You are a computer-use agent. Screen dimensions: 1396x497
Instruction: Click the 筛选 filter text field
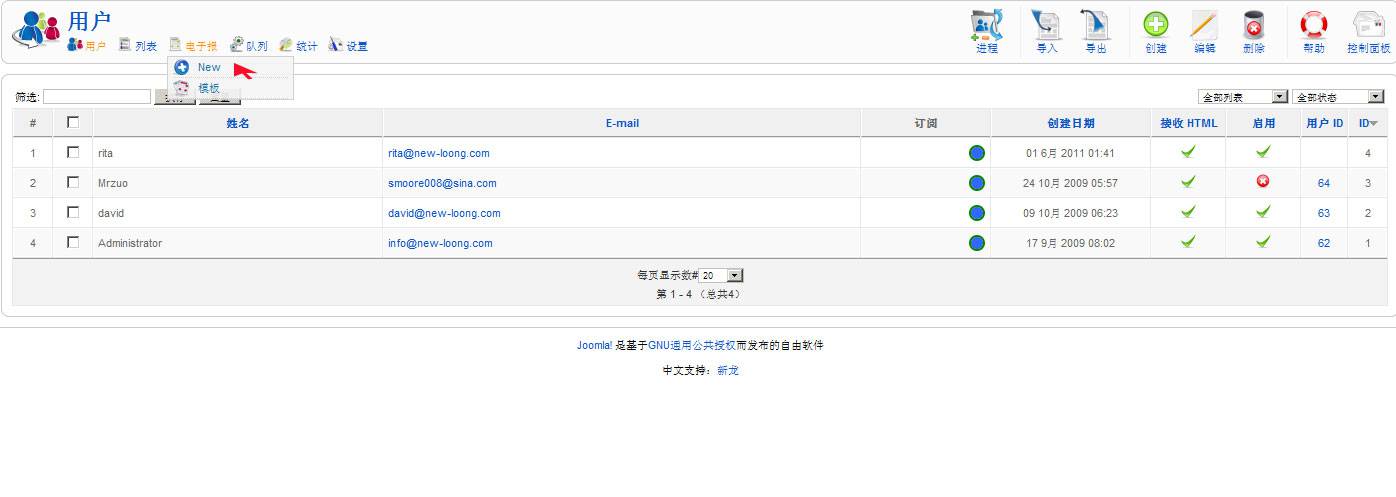click(97, 97)
